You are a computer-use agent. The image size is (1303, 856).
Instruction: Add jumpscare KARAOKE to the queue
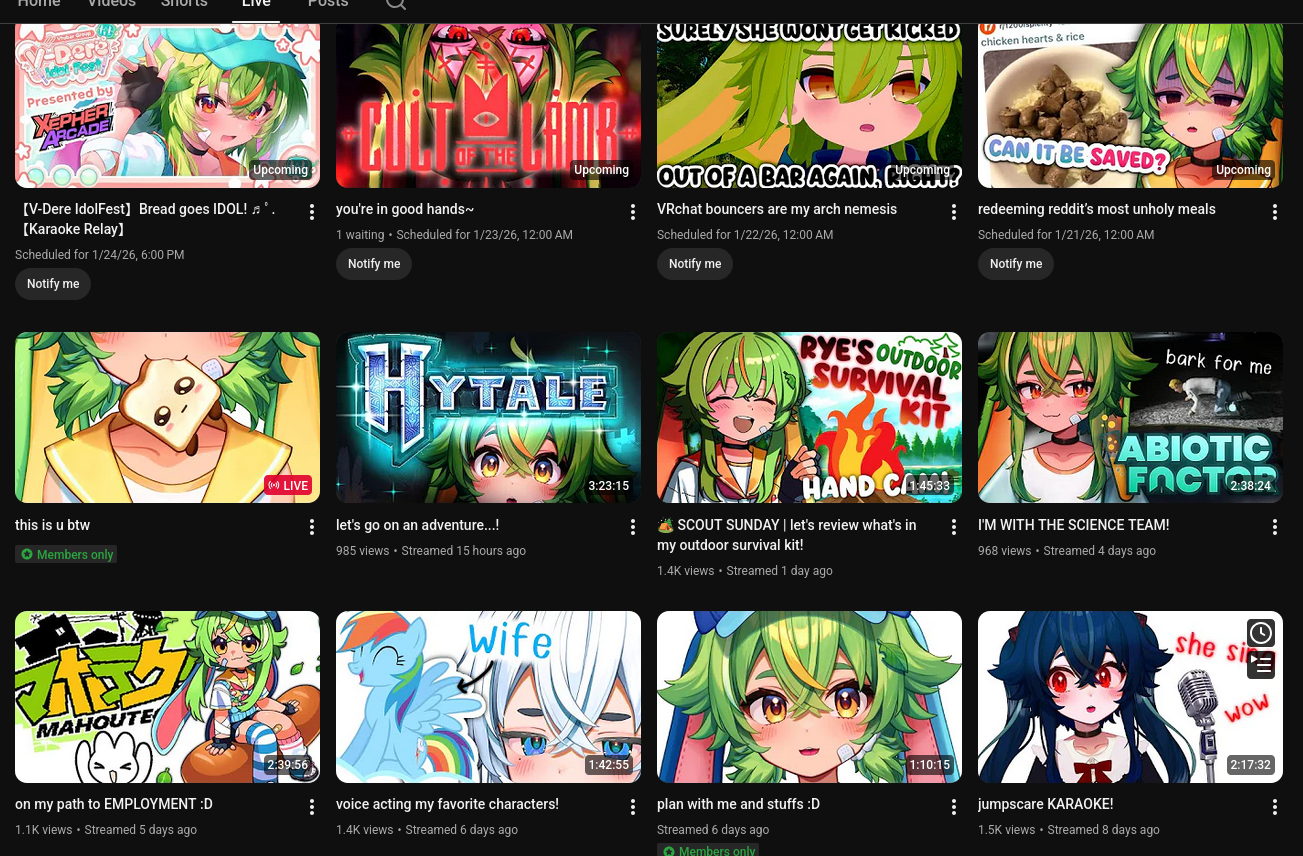click(x=1261, y=664)
